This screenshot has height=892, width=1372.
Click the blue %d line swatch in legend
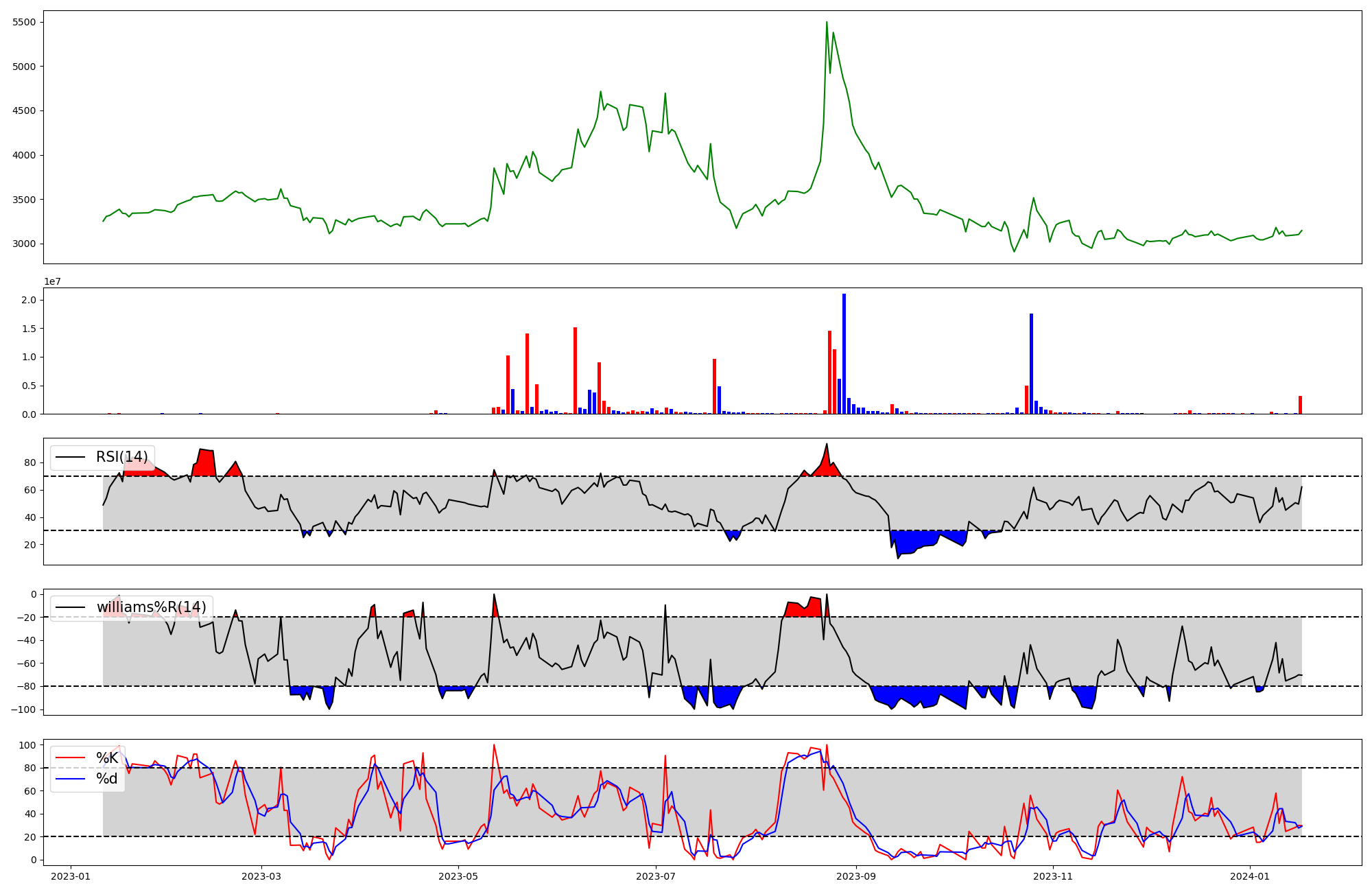[70, 779]
